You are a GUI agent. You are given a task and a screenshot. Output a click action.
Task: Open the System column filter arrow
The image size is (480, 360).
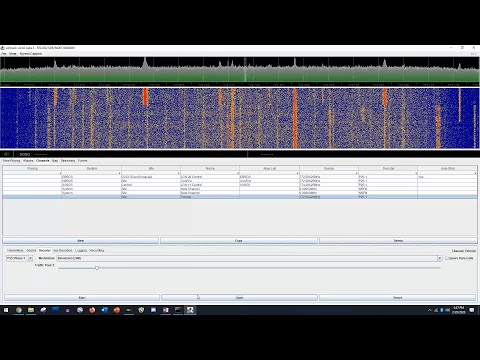coord(120,173)
